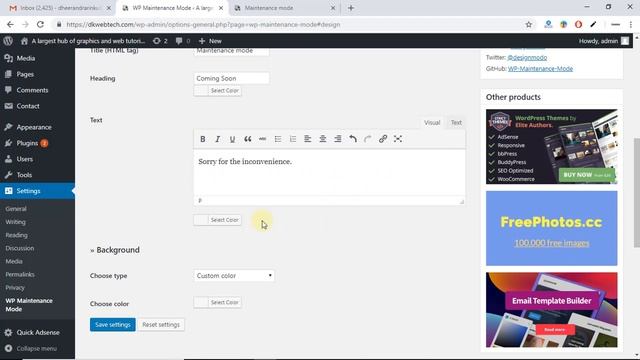Open Settings in the sidebar
640x360 pixels.
click(x=37, y=191)
